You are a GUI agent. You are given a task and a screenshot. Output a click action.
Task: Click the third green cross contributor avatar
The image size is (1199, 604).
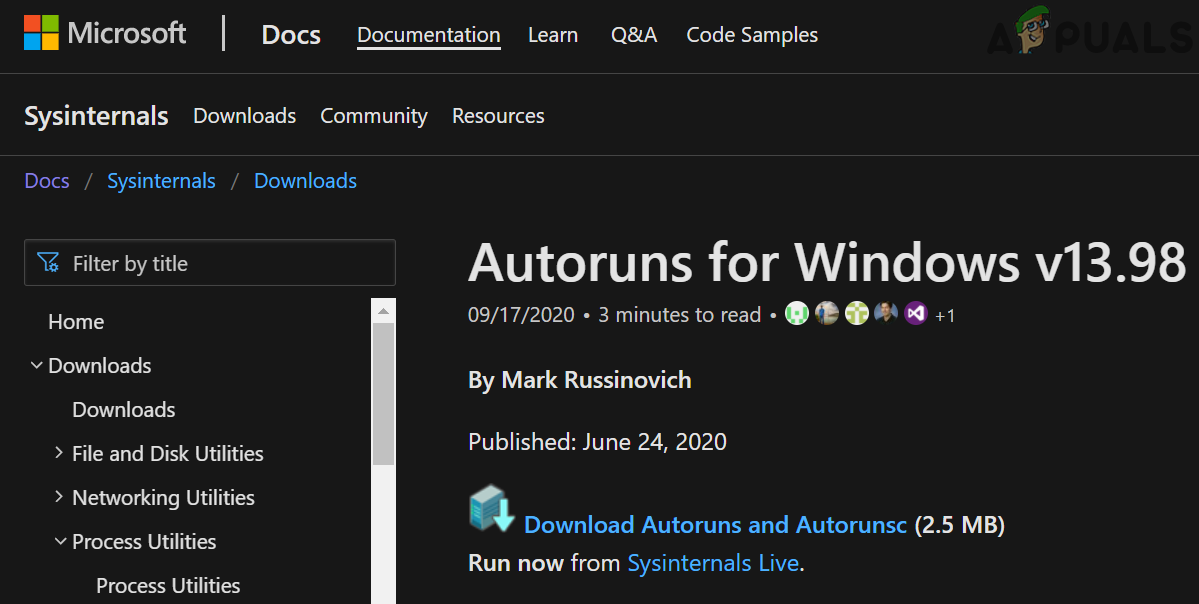click(856, 315)
